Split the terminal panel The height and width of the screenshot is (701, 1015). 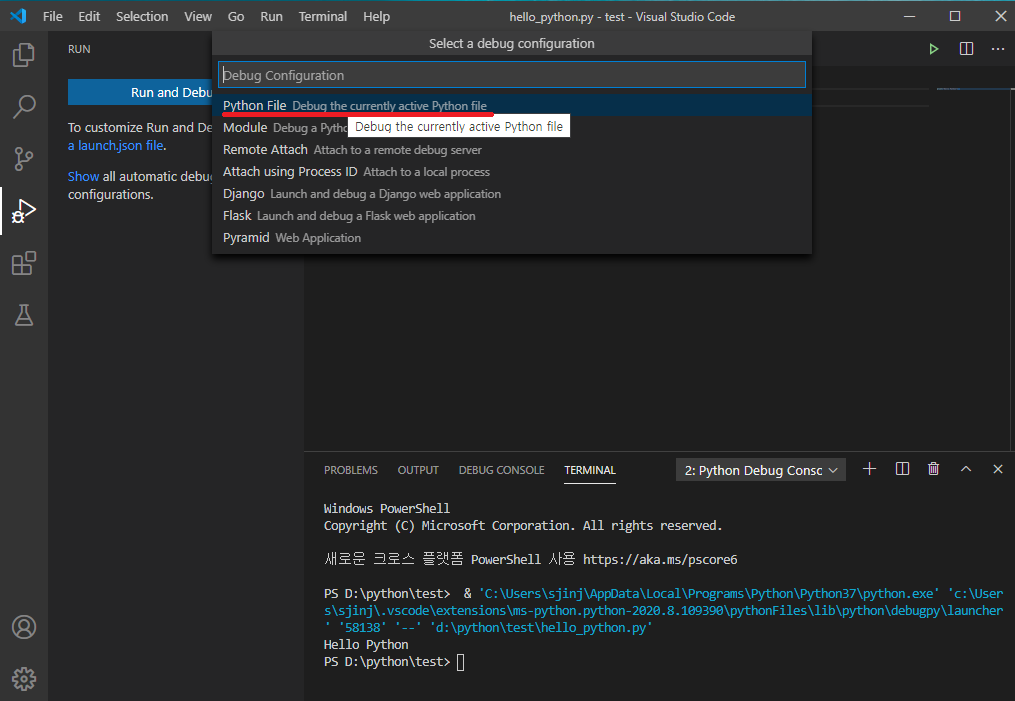pyautogui.click(x=902, y=469)
